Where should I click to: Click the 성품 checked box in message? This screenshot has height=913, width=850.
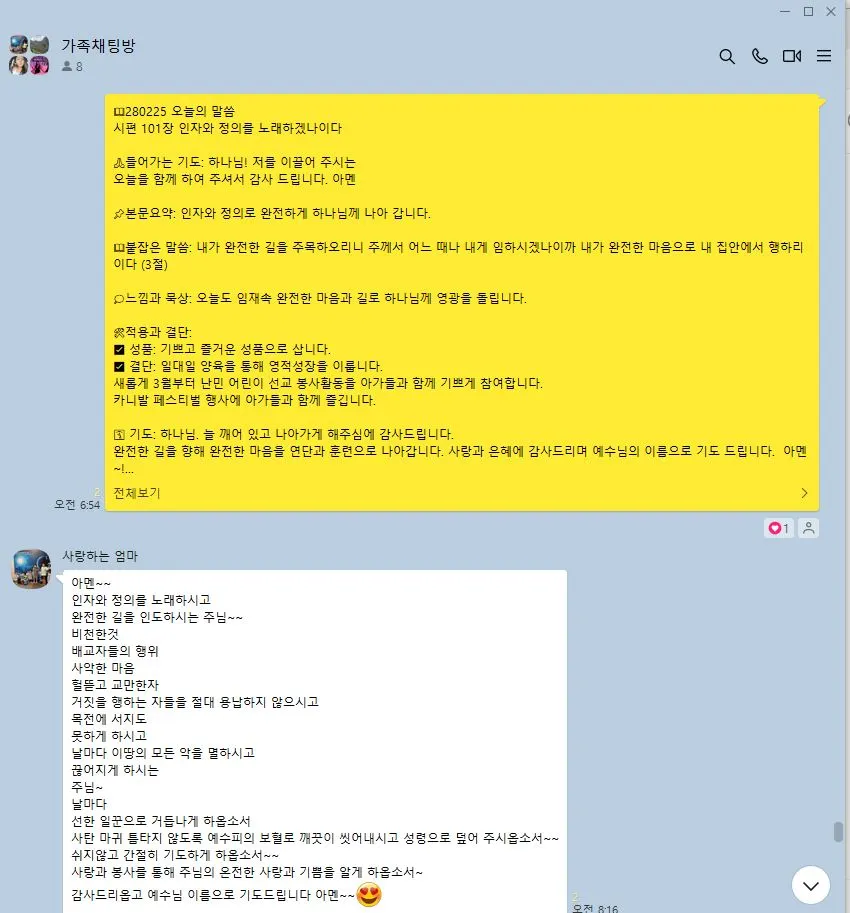(x=119, y=349)
